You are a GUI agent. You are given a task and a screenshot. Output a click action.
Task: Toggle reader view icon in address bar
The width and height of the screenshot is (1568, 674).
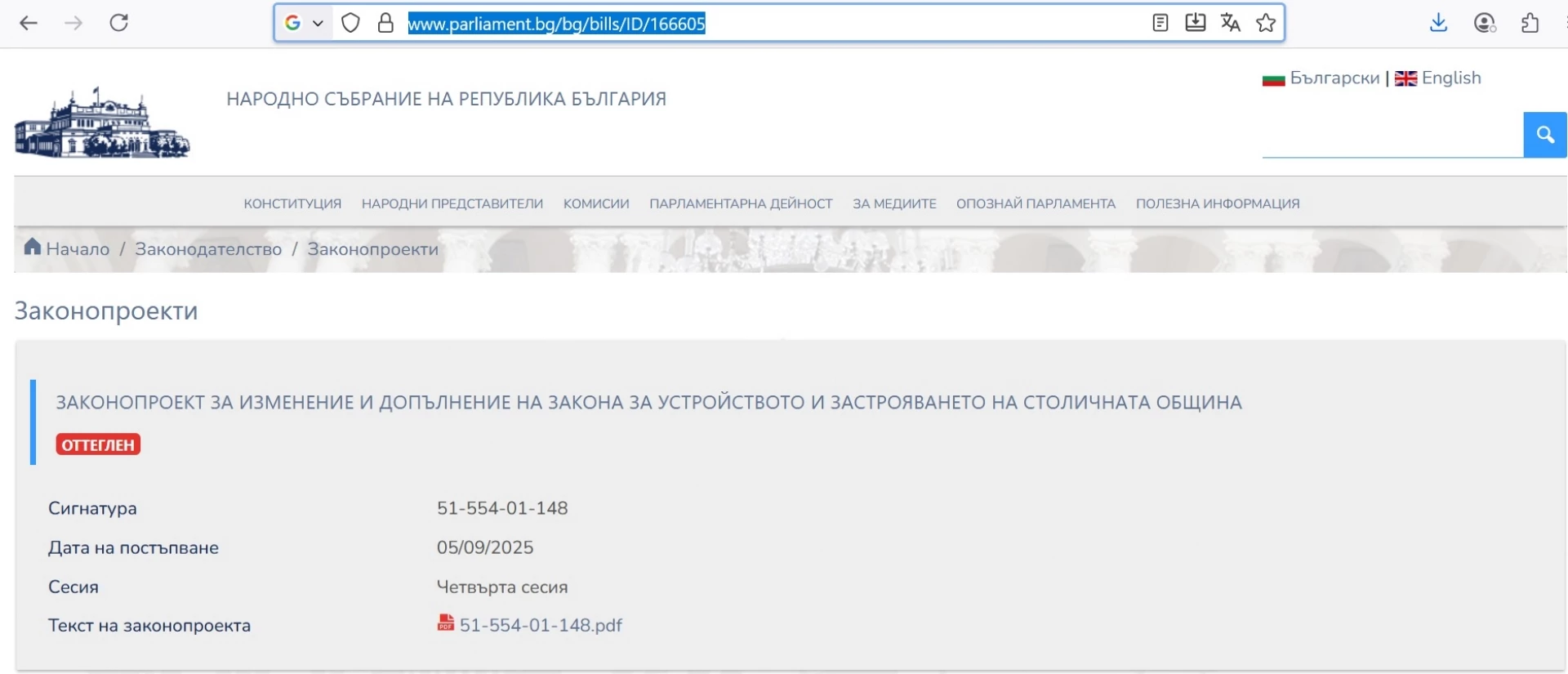click(x=1160, y=23)
